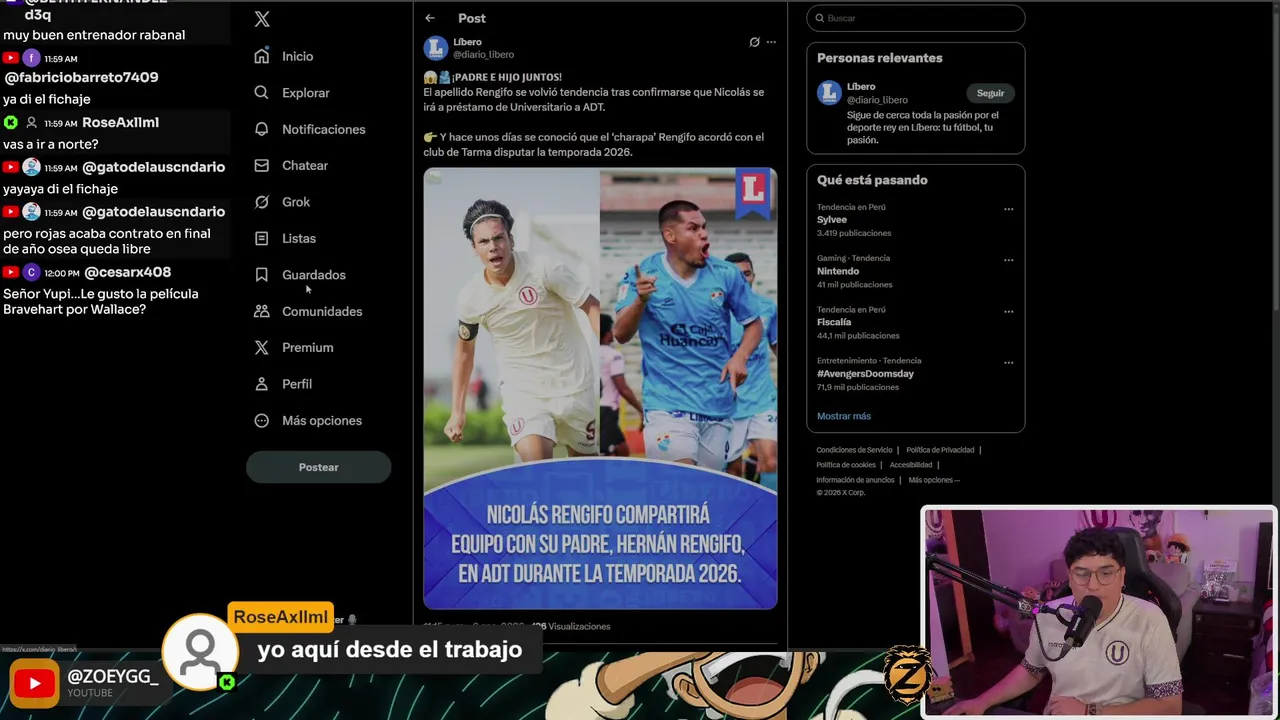Click the Explorar search icon
Image resolution: width=1280 pixels, height=720 pixels.
tap(262, 92)
